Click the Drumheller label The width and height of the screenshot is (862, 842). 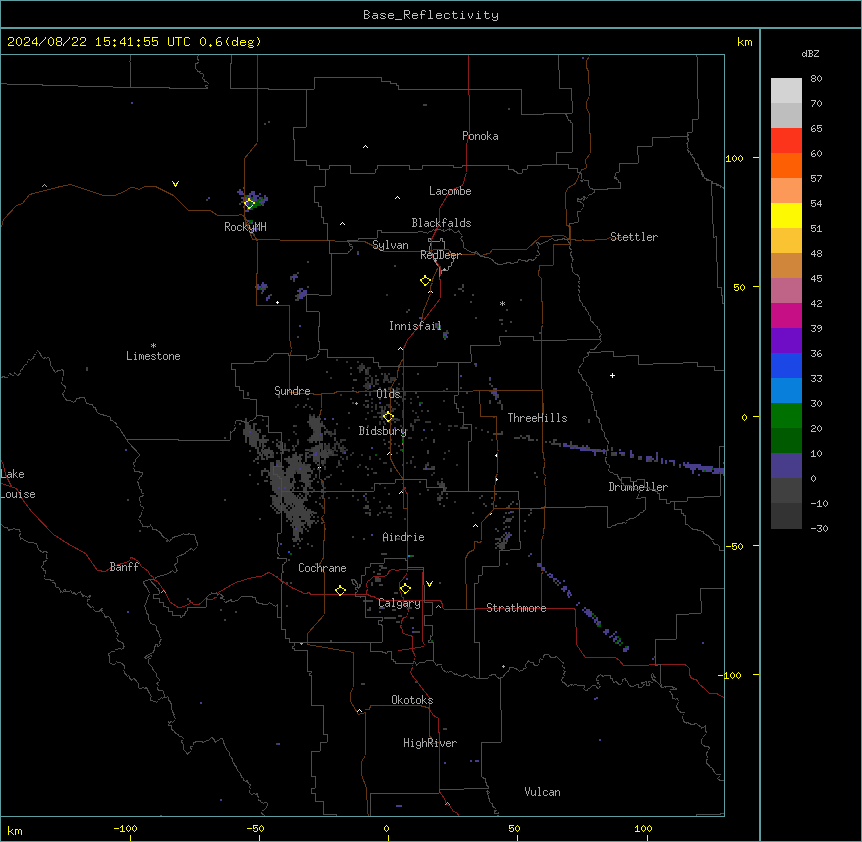638,487
